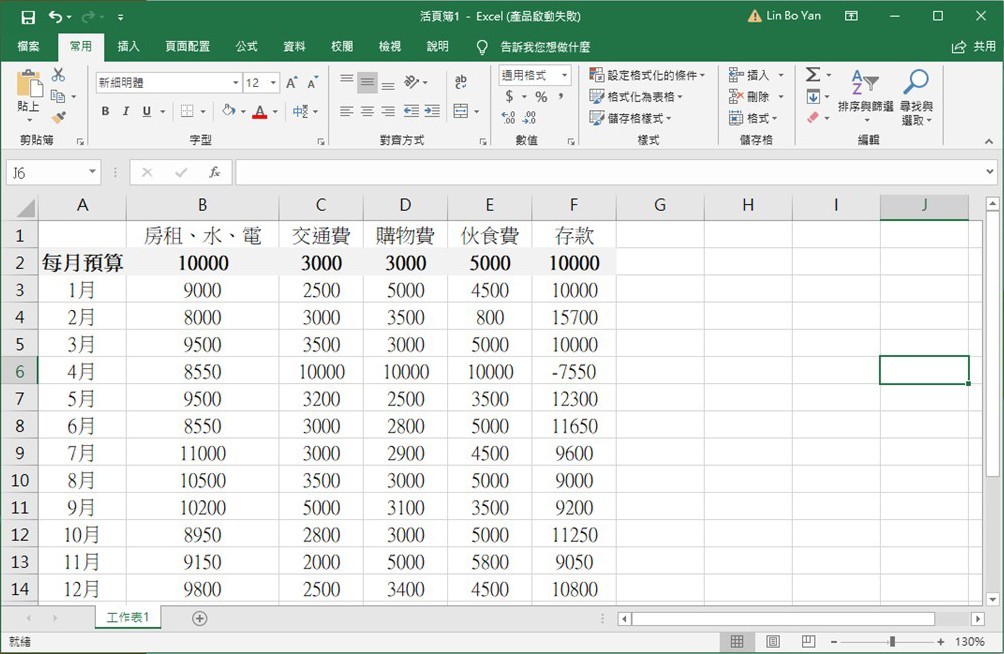Switch to the 插入 Insert tab
Viewport: 1004px width, 654px height.
[x=128, y=46]
